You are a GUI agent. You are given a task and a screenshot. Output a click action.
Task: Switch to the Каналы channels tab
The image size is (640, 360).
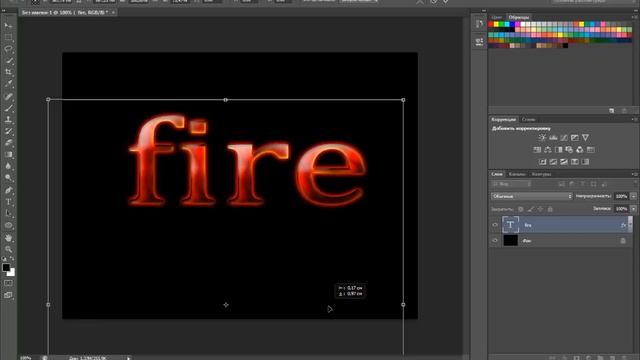pos(517,174)
